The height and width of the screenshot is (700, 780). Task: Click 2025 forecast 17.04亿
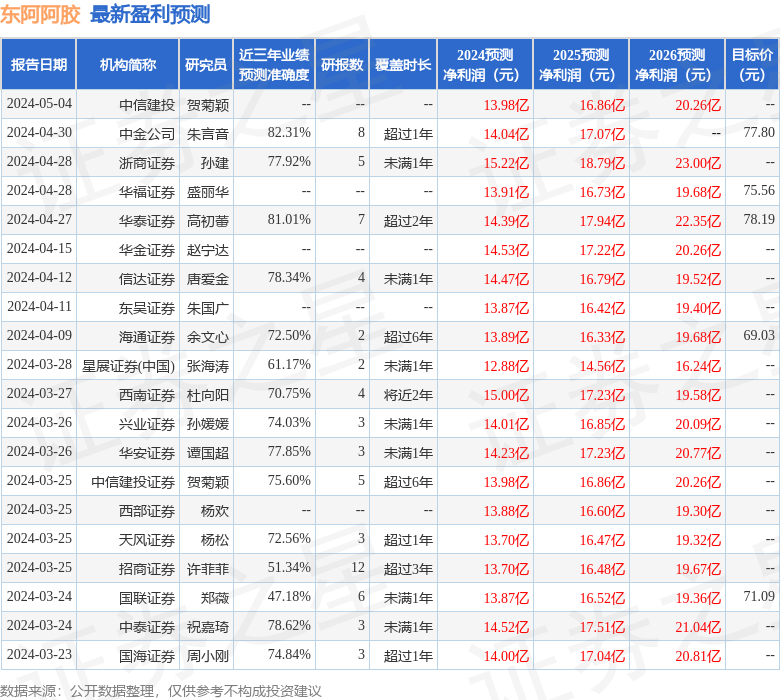tap(602, 656)
